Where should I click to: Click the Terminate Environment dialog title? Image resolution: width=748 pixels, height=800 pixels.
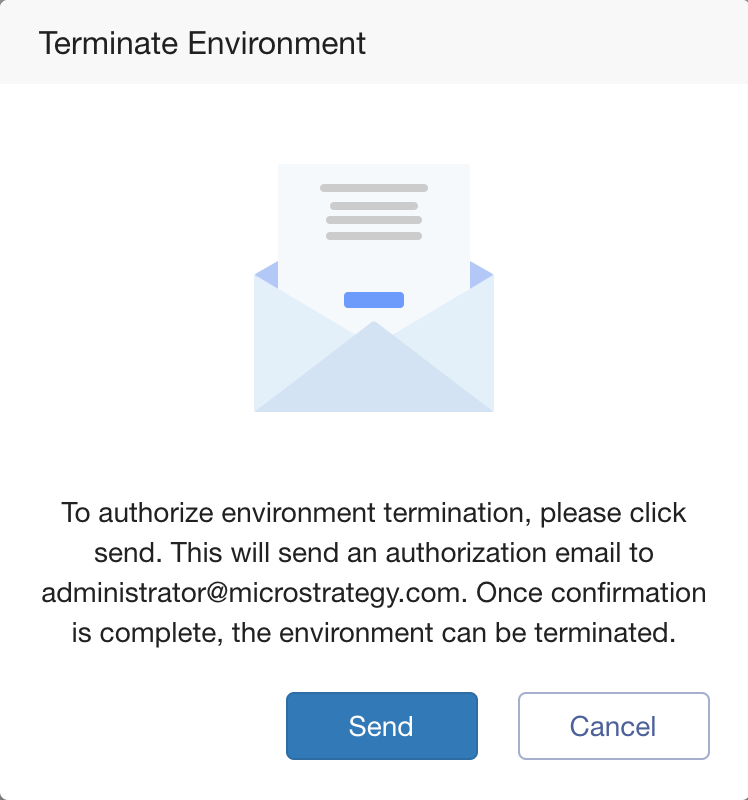202,43
